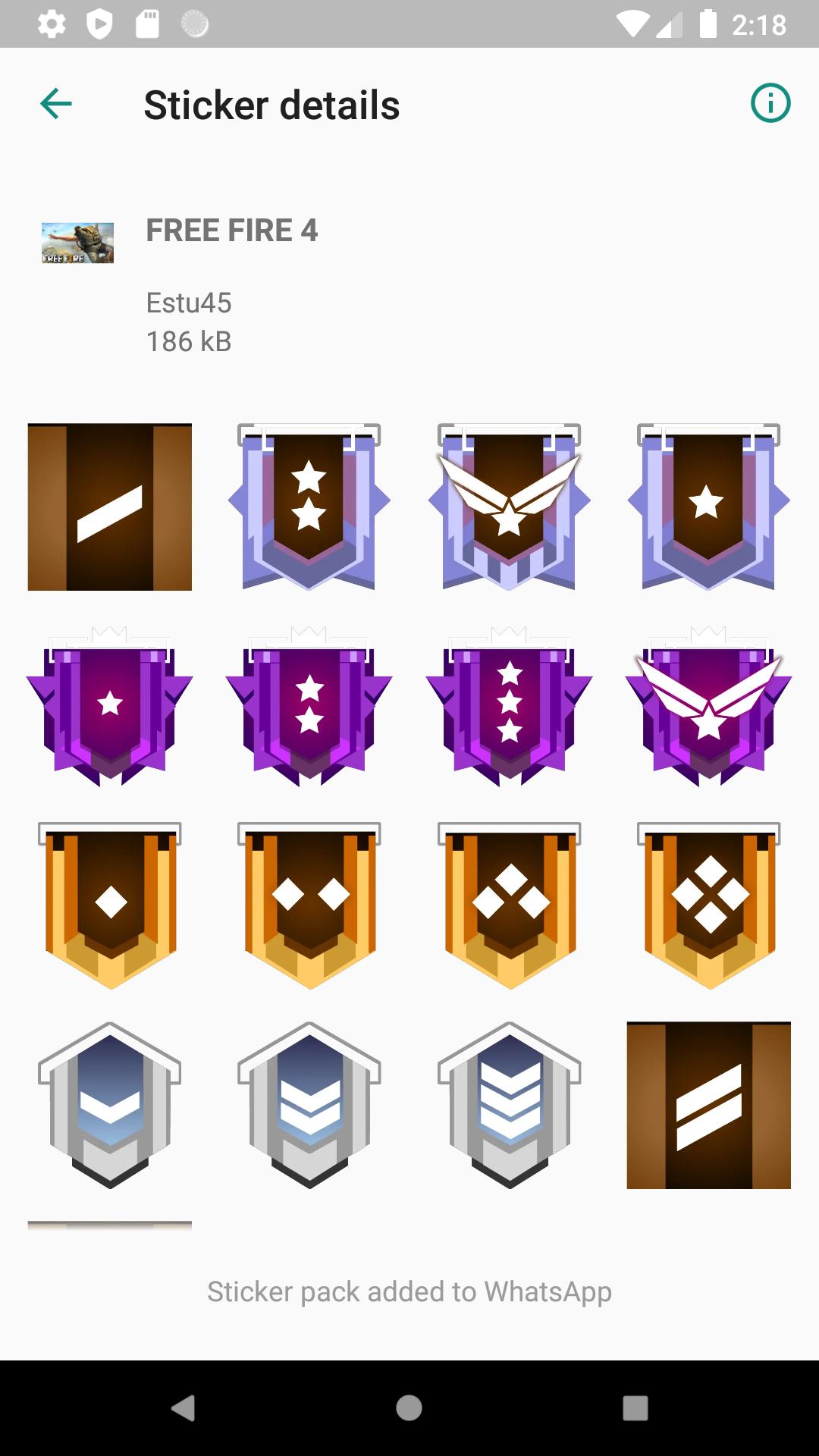The width and height of the screenshot is (819, 1456).
Task: Pick the gold badge with two diamonds
Action: coord(309,905)
